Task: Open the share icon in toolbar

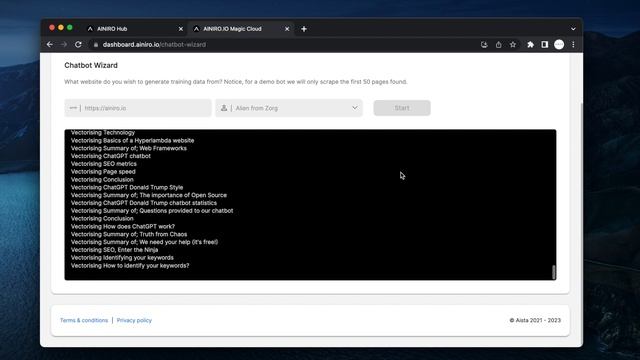Action: click(x=498, y=44)
